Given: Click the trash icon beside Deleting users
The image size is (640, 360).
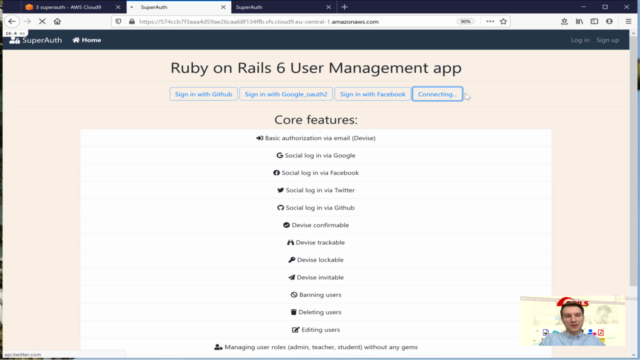Looking at the screenshot, I should tap(293, 312).
